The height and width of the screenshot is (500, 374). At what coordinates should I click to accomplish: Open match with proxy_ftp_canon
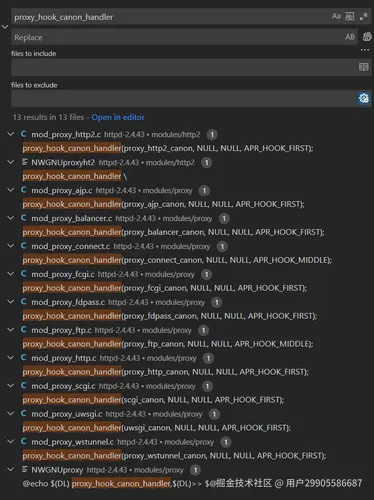tap(168, 344)
